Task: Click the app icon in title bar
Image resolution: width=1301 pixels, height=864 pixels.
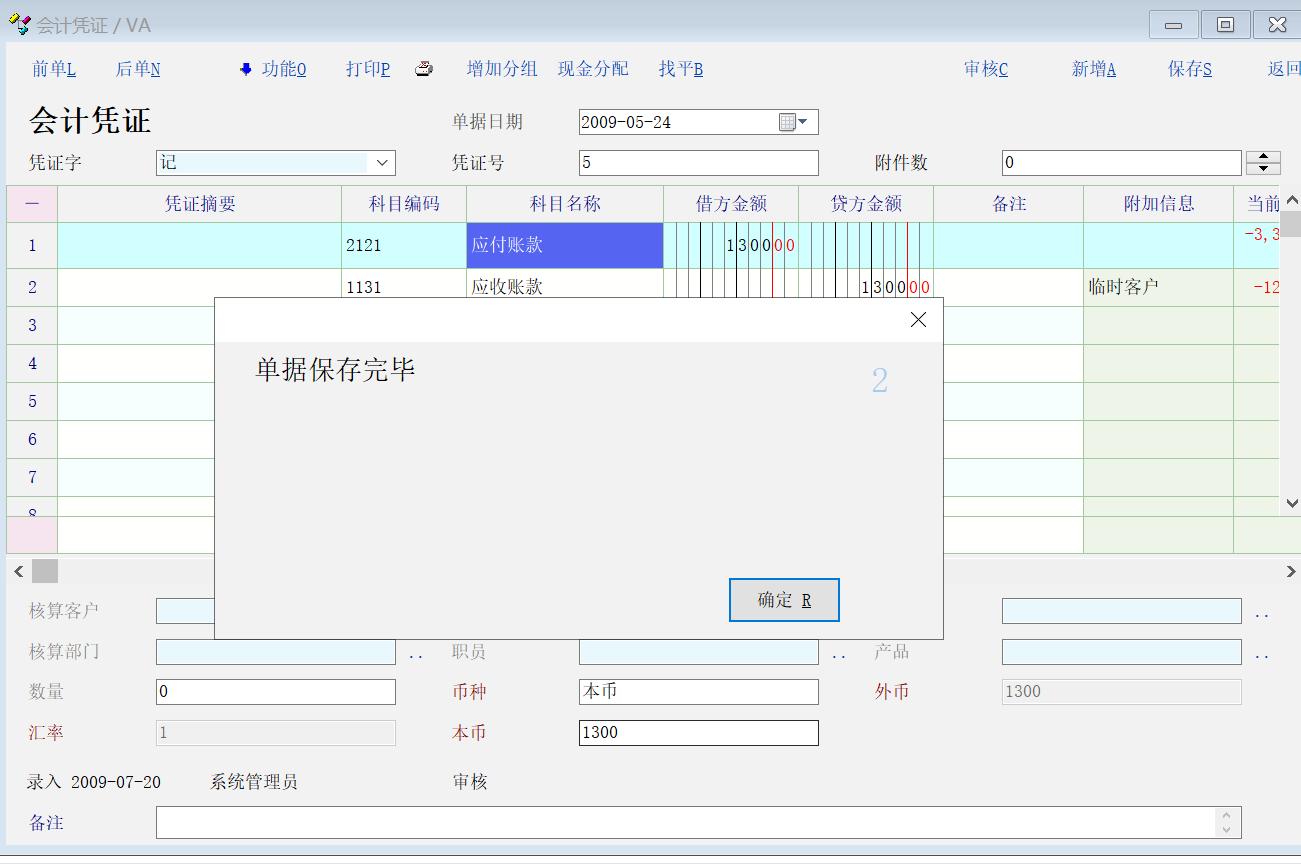Action: pyautogui.click(x=19, y=24)
